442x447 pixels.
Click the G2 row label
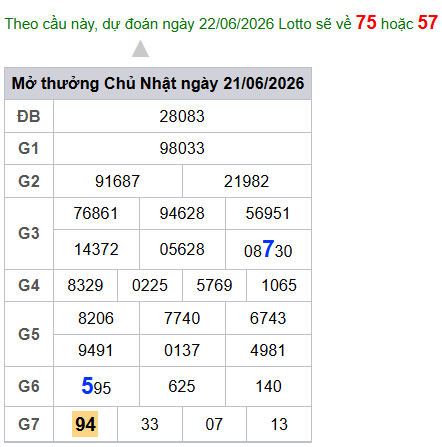pos(29,181)
